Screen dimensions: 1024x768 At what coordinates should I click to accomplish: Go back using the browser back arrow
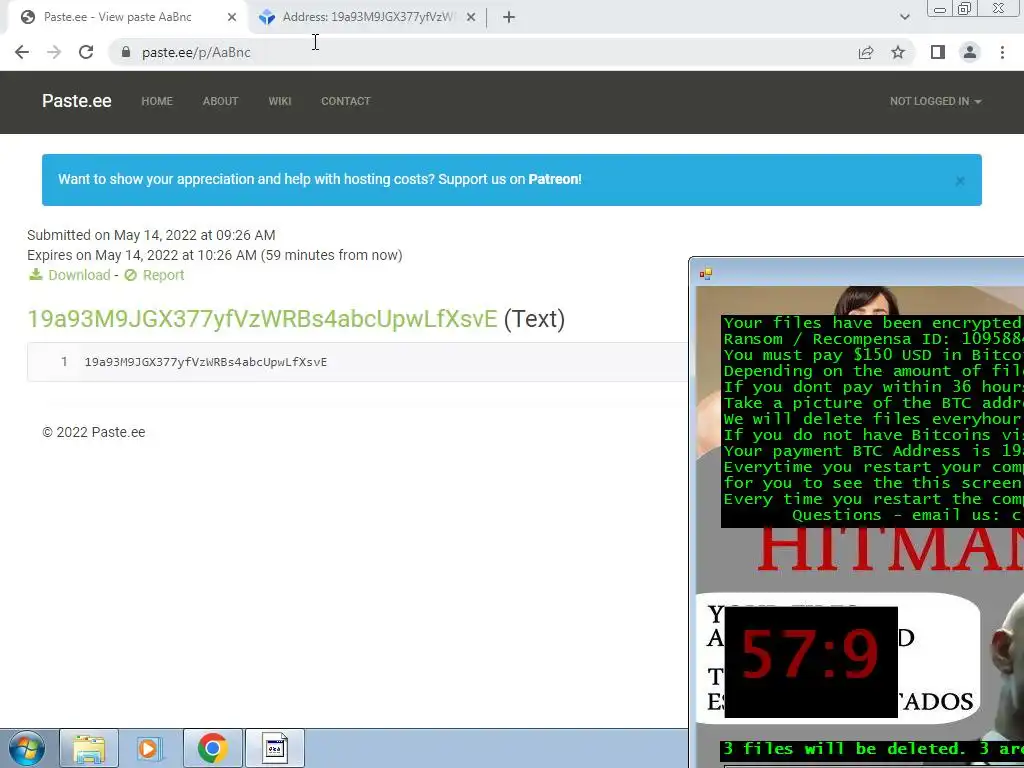22,52
